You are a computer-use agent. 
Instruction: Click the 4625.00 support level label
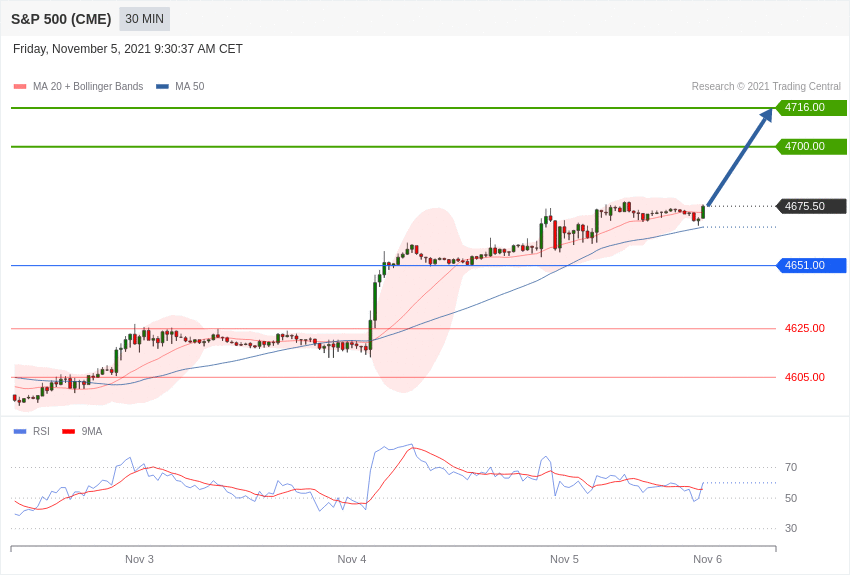point(804,328)
